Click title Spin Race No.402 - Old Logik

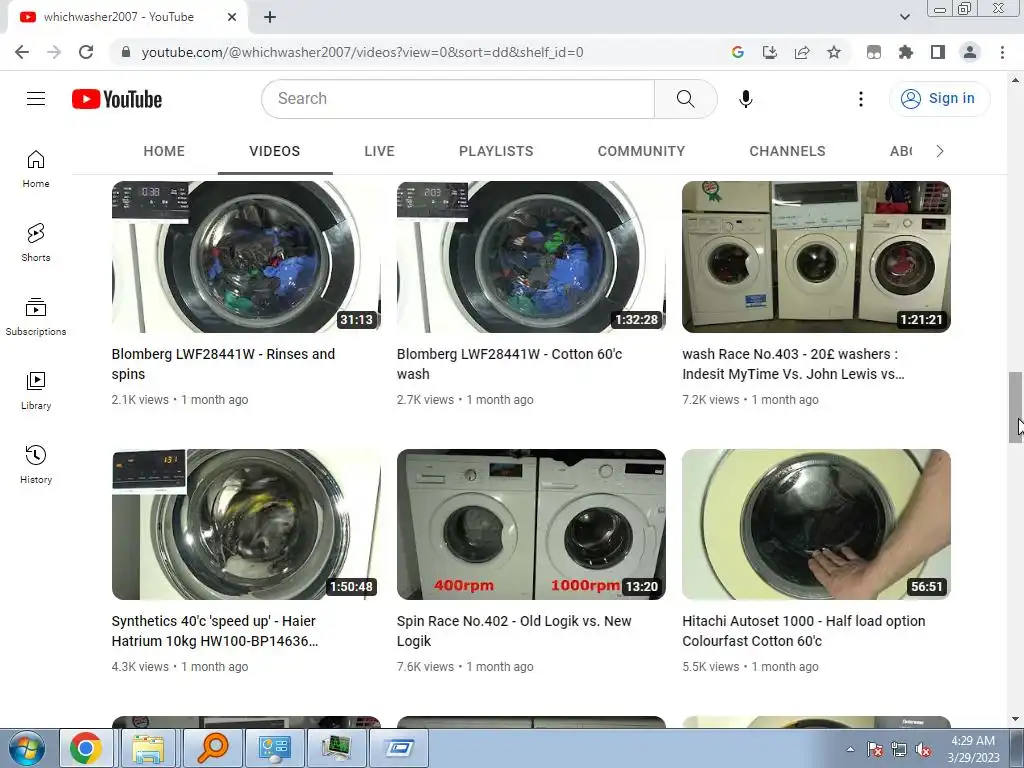[514, 631]
